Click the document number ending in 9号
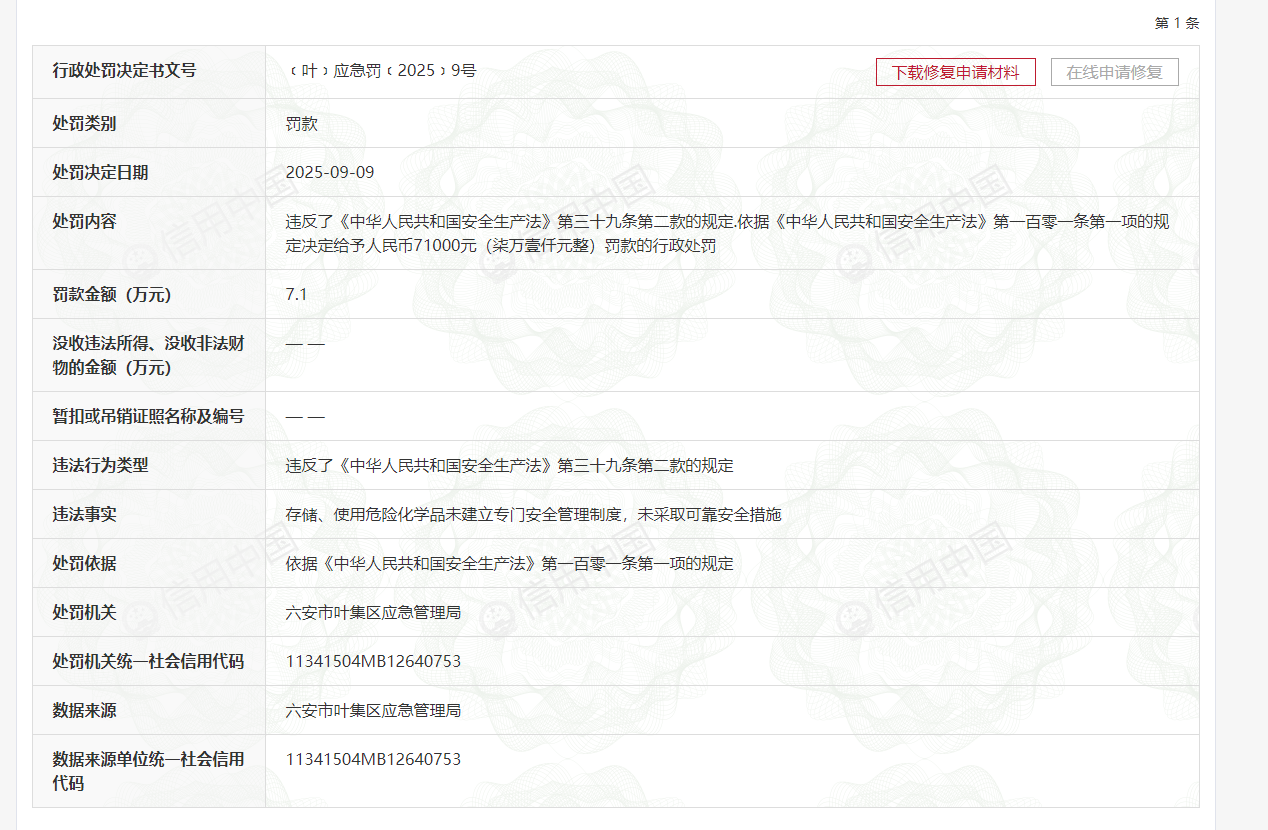The height and width of the screenshot is (830, 1268). tap(381, 71)
